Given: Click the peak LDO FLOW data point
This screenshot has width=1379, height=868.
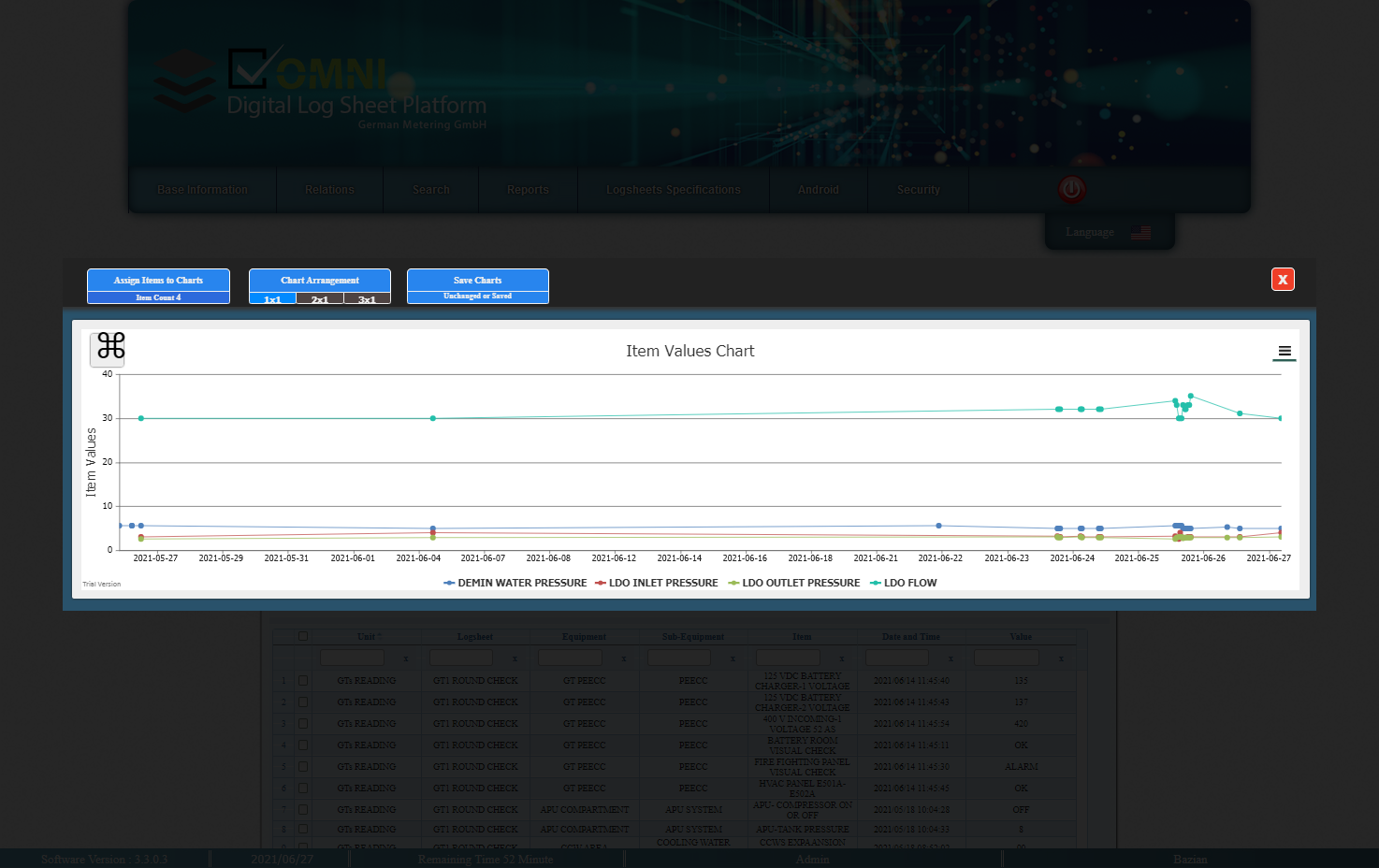Looking at the screenshot, I should [1190, 397].
